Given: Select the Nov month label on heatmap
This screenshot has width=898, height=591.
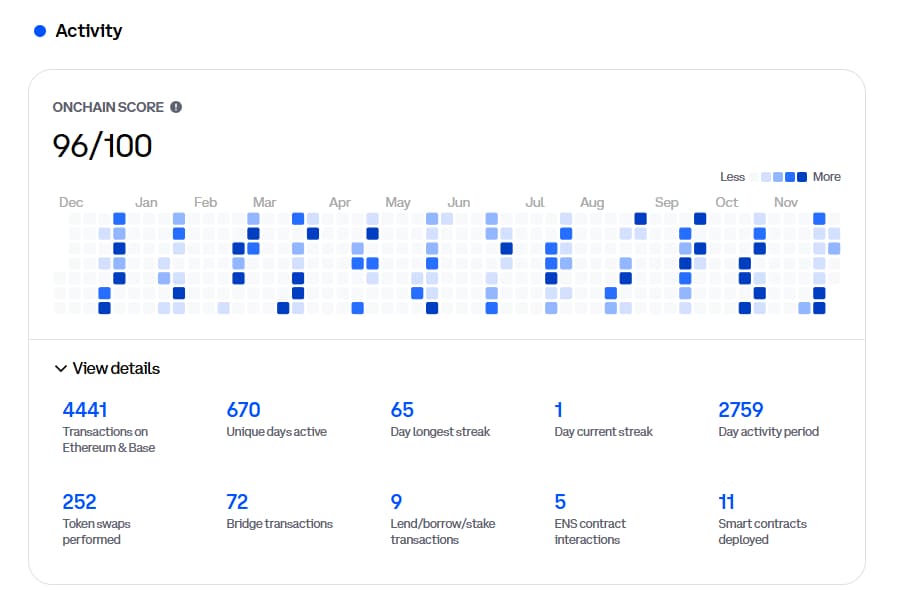Looking at the screenshot, I should click(x=786, y=202).
